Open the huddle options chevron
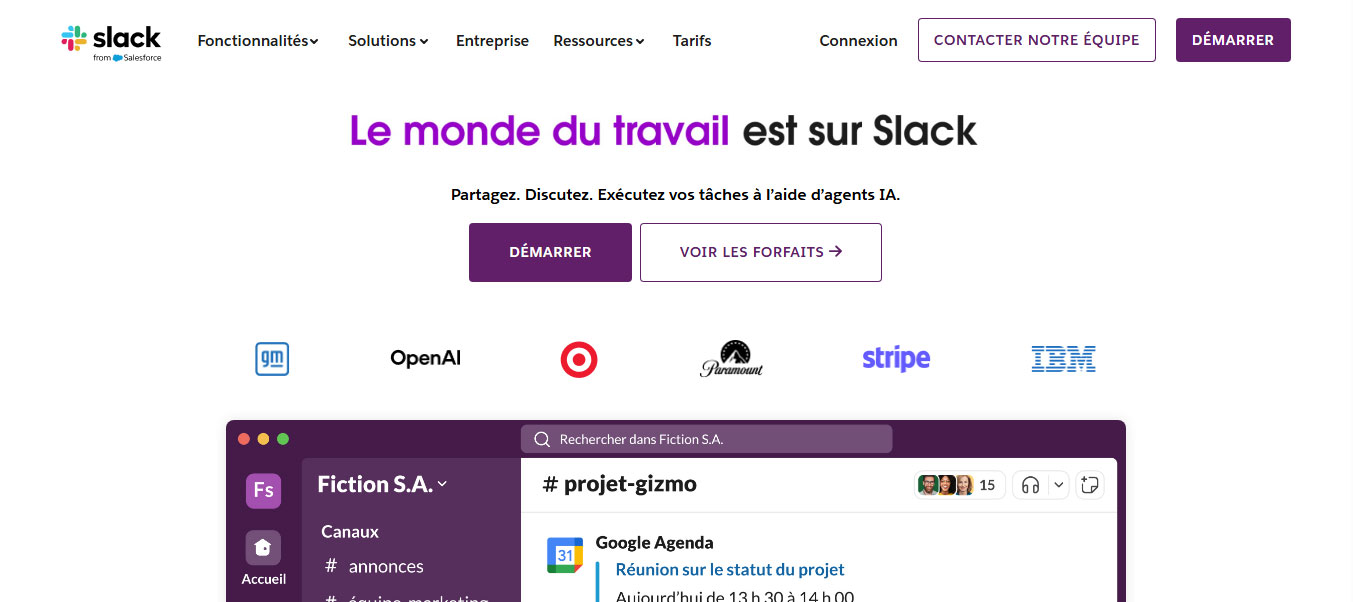The width and height of the screenshot is (1353, 602). (1059, 485)
